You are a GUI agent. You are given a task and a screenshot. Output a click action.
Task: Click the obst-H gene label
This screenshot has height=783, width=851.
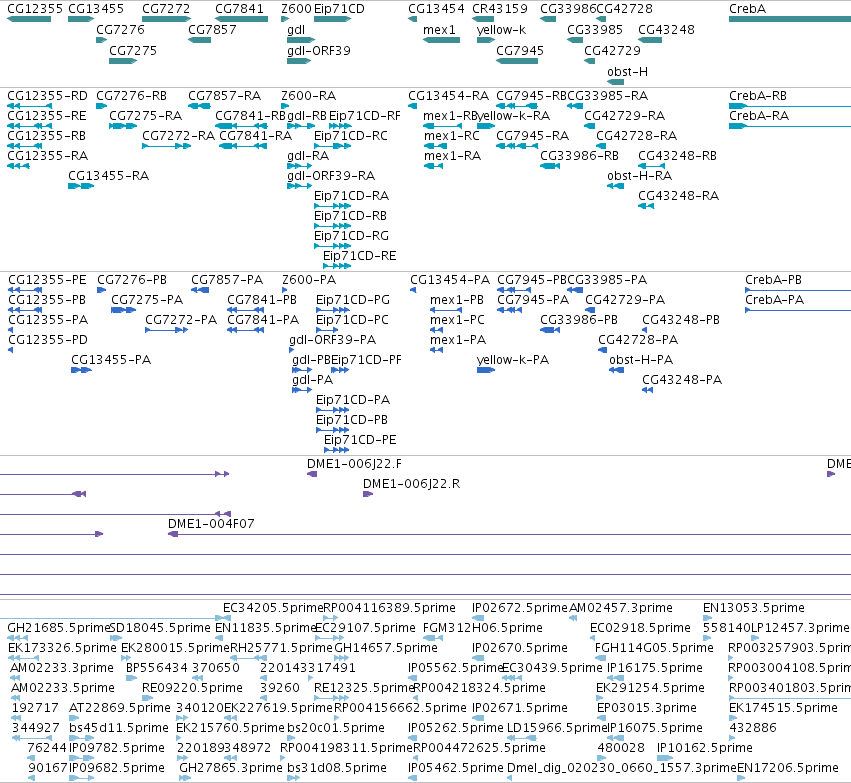click(627, 72)
